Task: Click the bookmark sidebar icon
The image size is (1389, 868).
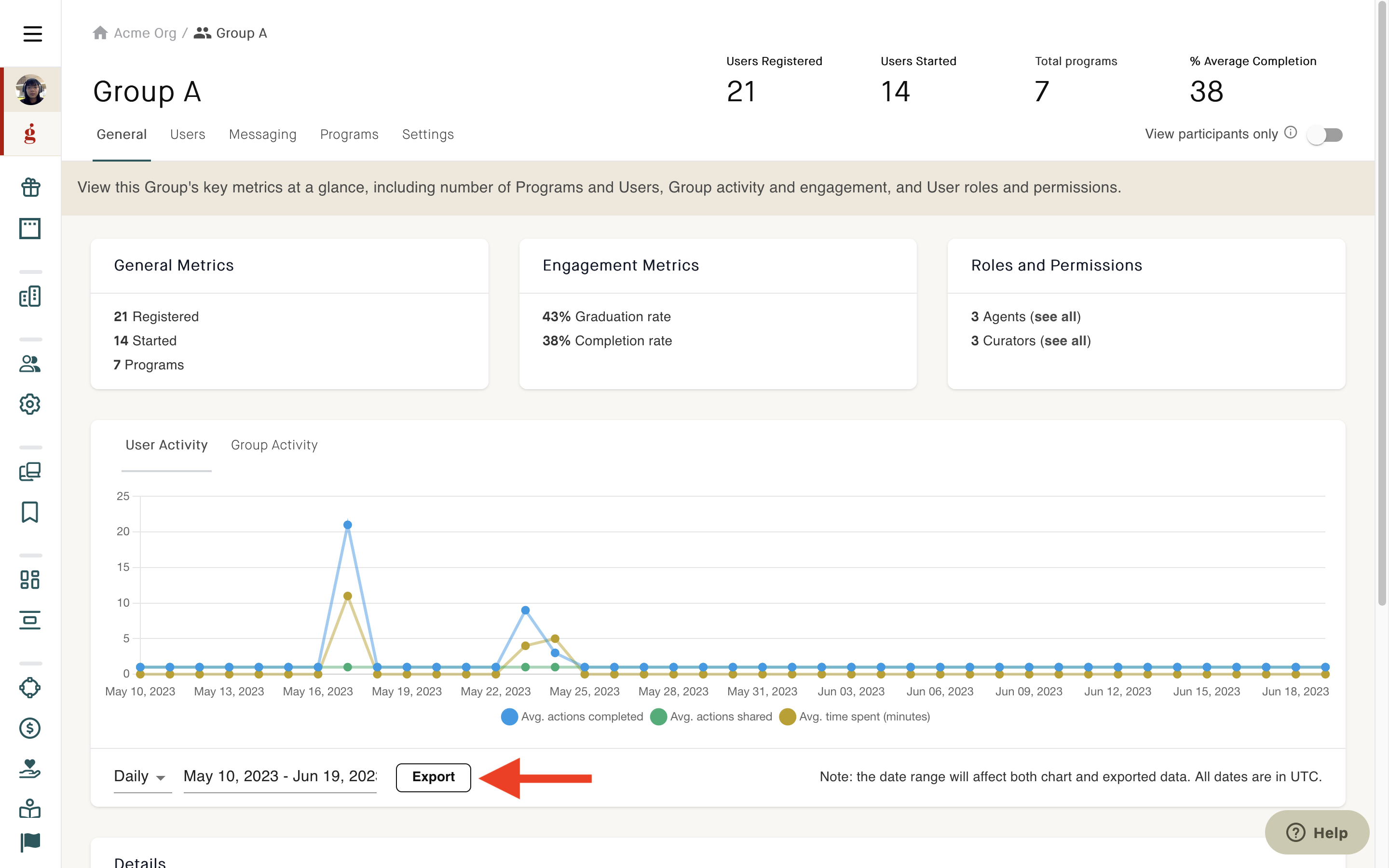Action: coord(30,512)
